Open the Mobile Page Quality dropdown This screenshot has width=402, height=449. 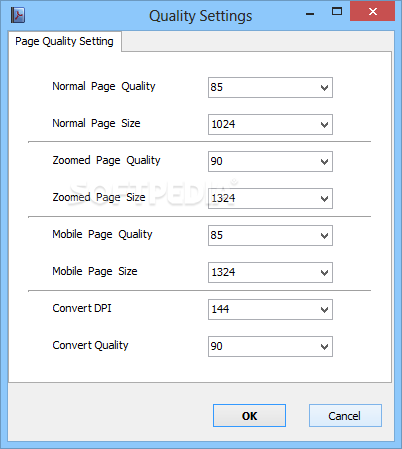(x=270, y=236)
